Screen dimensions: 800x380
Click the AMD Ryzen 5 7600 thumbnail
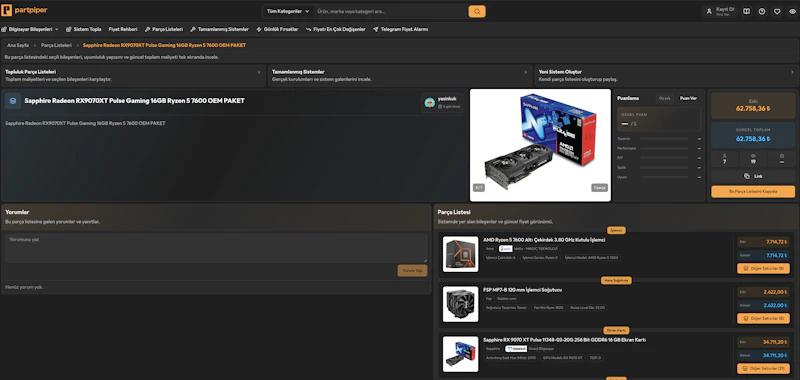tap(461, 254)
